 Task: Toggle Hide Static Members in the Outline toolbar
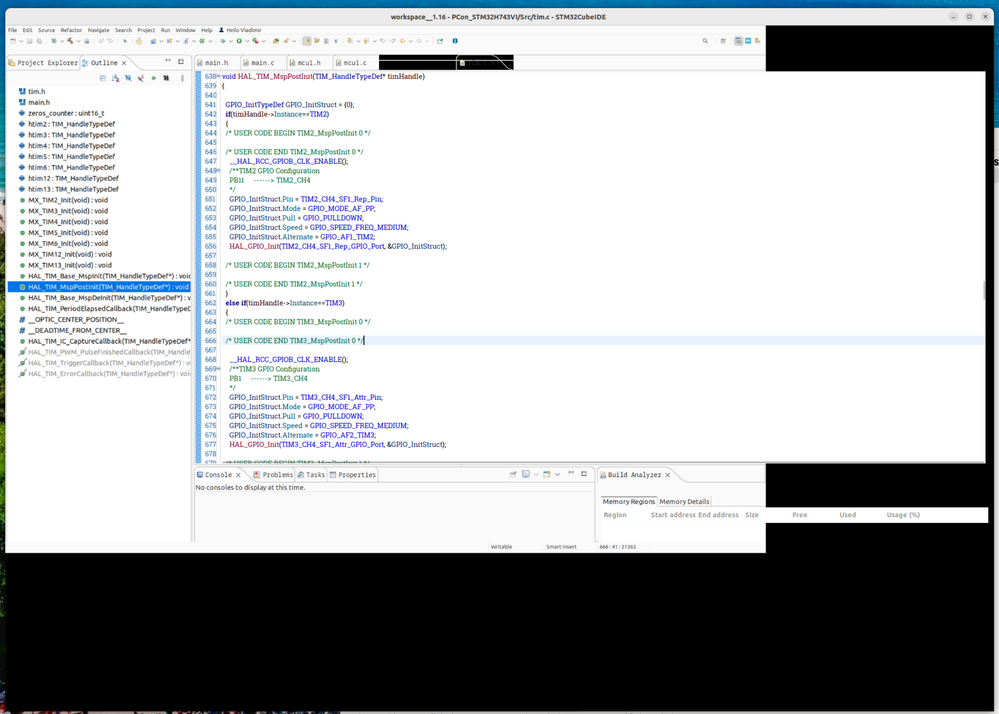[140, 78]
